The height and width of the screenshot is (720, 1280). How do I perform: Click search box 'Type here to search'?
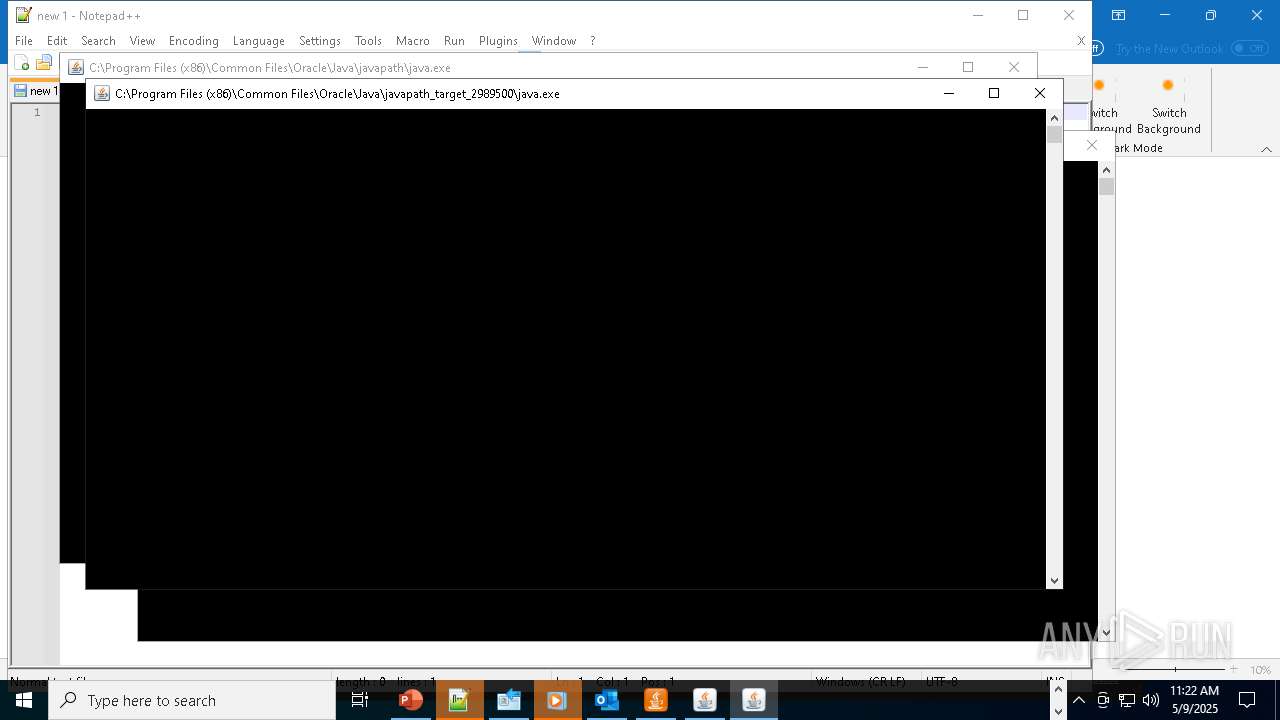tap(192, 701)
